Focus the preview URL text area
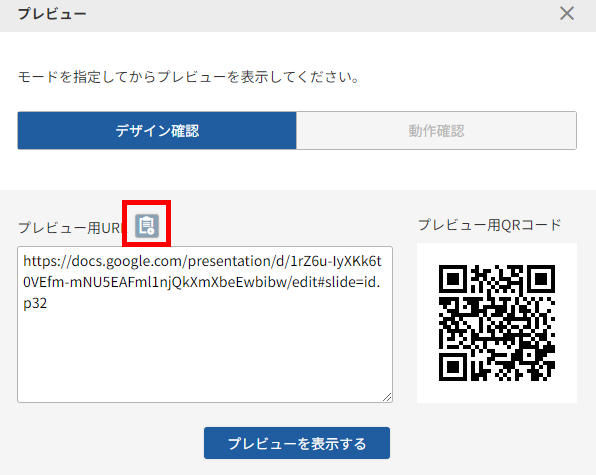The width and height of the screenshot is (596, 475). 205,325
